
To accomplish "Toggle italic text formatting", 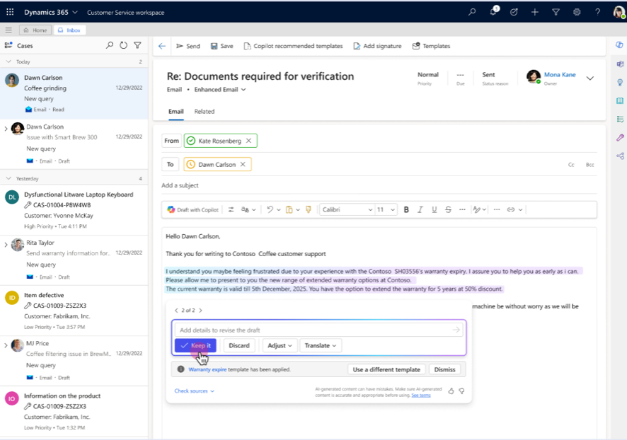I will click(x=420, y=209).
